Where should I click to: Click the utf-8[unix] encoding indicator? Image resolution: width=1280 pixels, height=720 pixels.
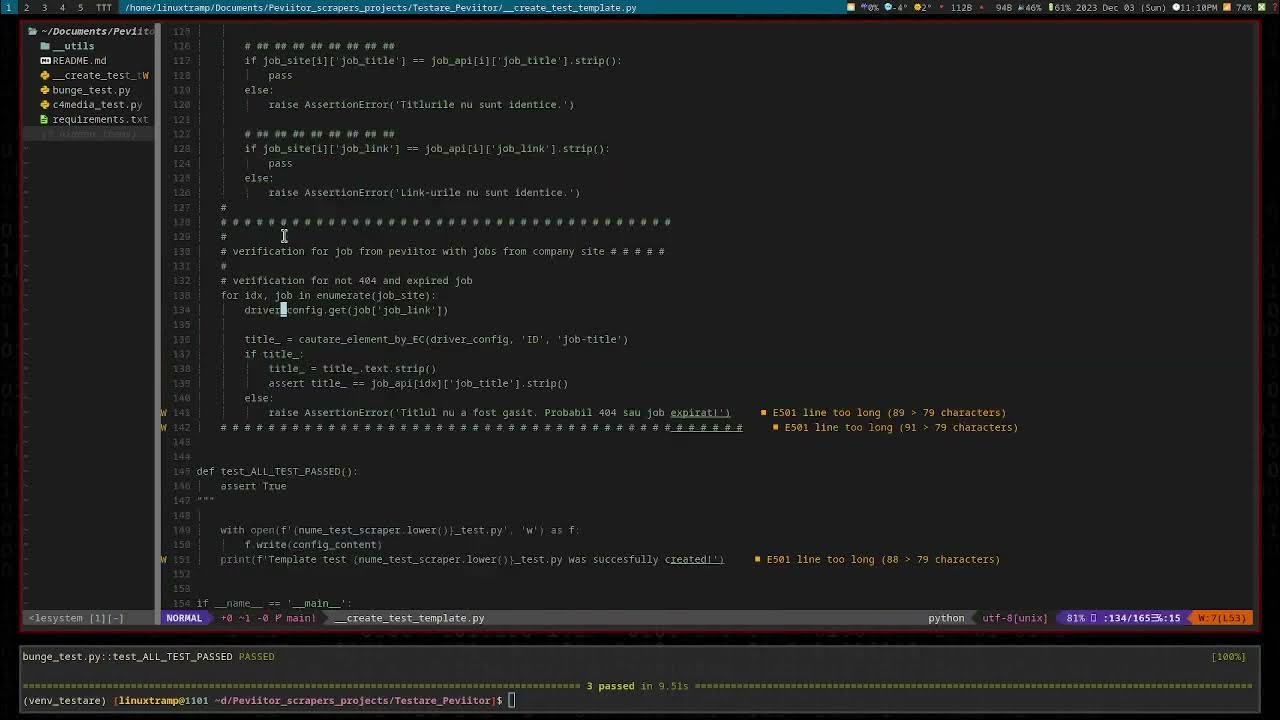point(1015,618)
